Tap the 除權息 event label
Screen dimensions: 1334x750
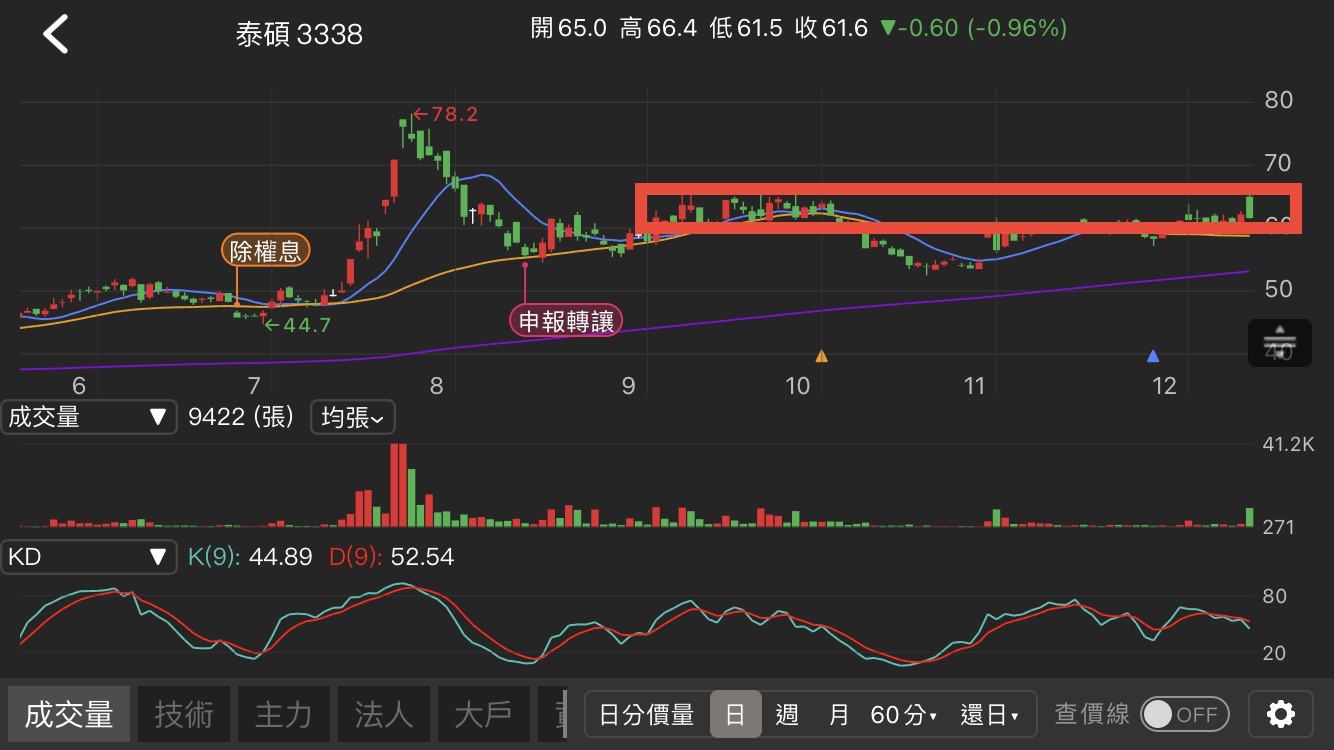266,250
